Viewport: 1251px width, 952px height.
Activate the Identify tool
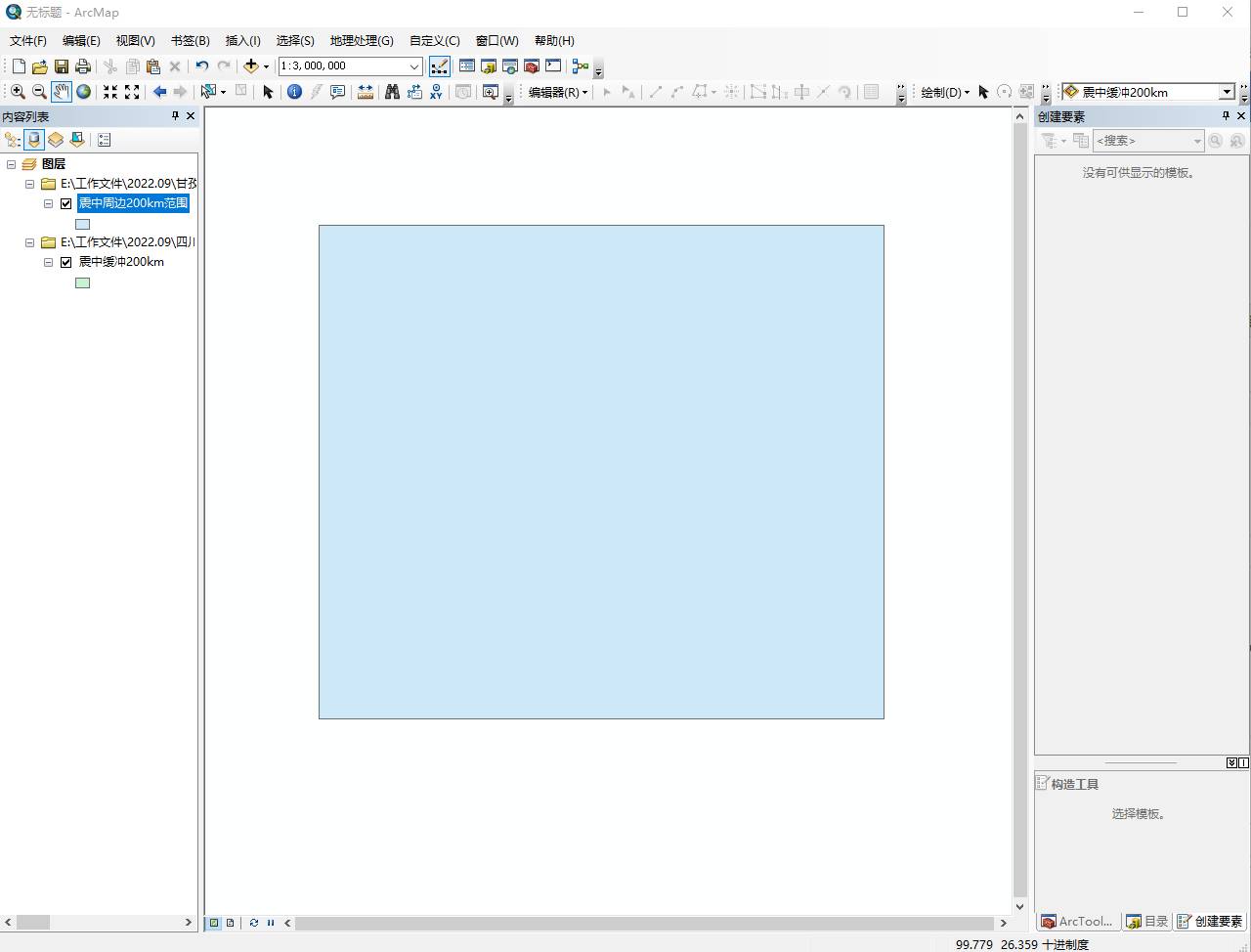pos(295,91)
